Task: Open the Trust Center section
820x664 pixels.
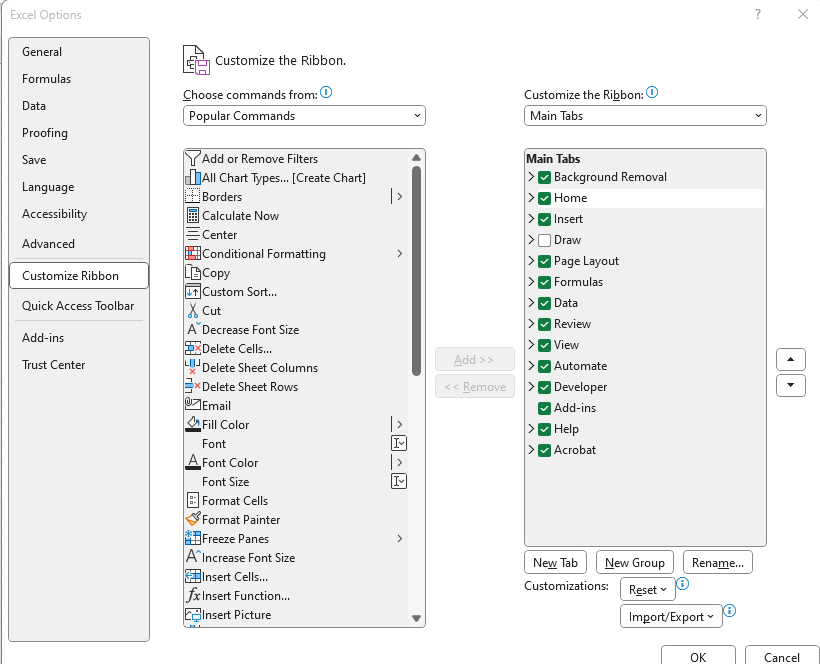Action: [x=53, y=365]
